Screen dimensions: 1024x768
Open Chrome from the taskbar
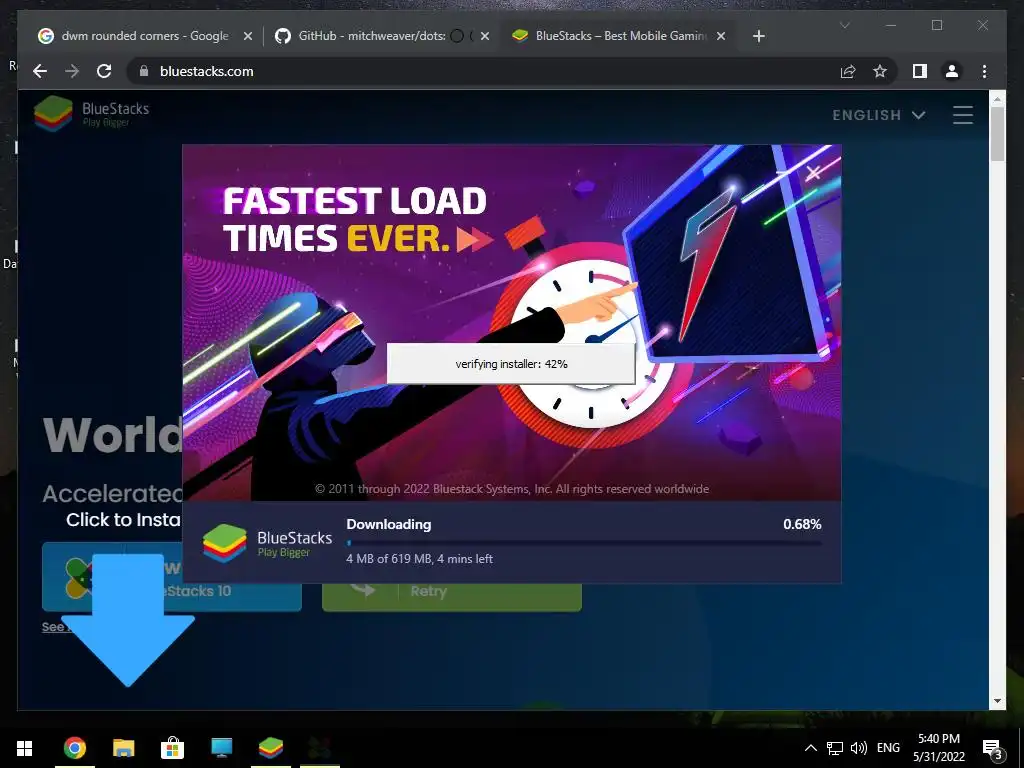(x=74, y=748)
